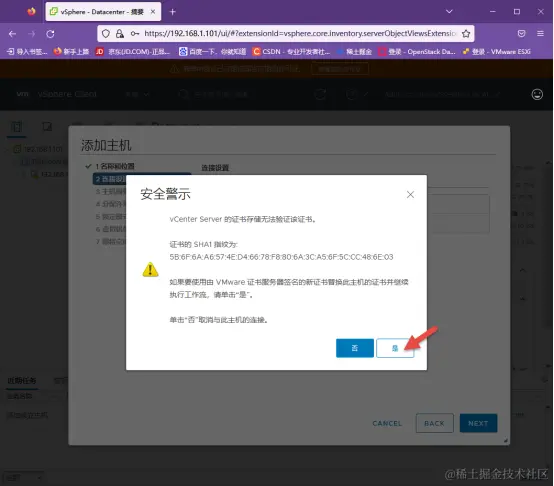Open the OpenStack Dashboard bookmark

[417, 52]
